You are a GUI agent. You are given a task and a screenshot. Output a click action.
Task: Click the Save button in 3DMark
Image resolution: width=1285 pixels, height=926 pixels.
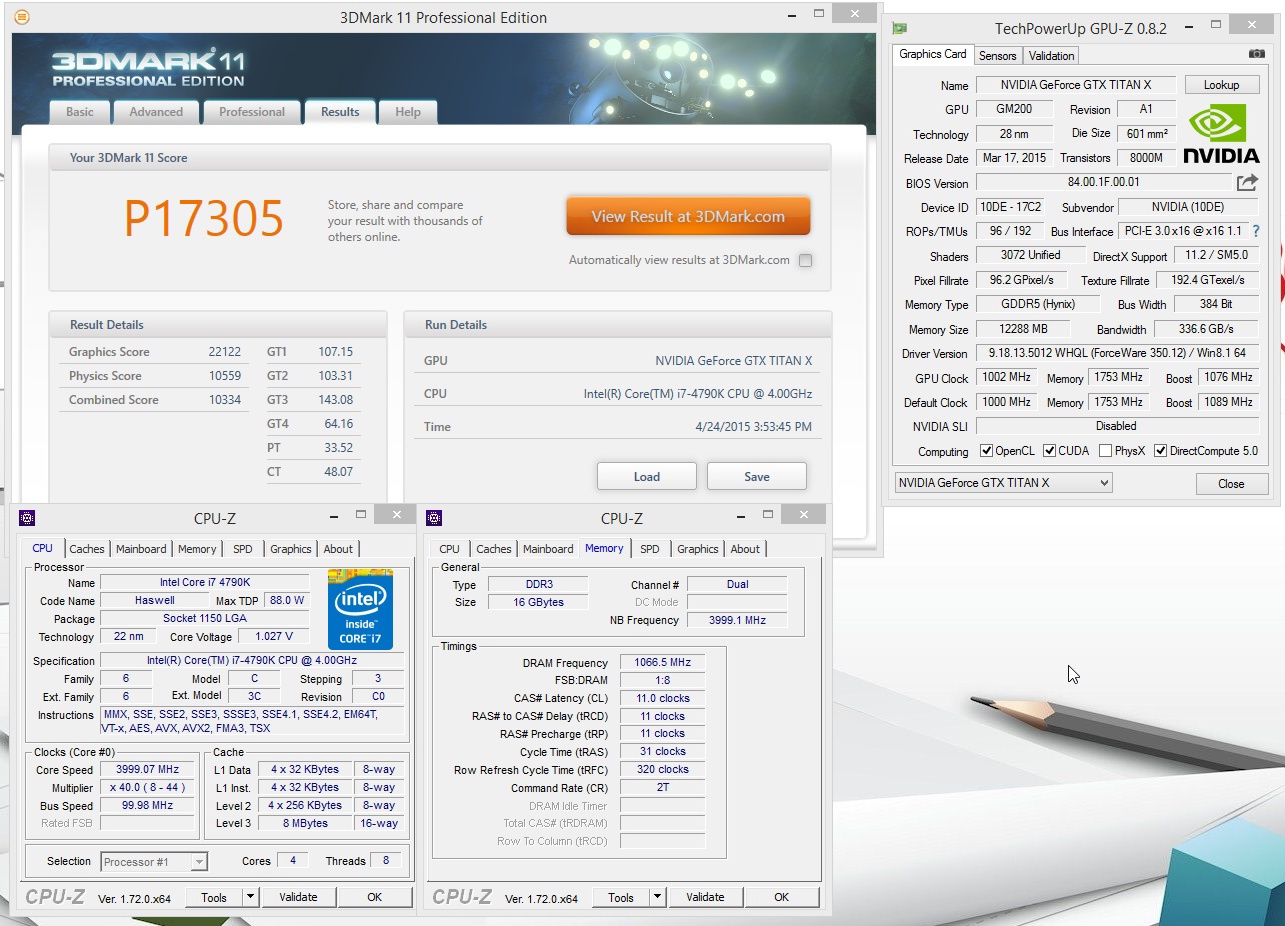(757, 476)
